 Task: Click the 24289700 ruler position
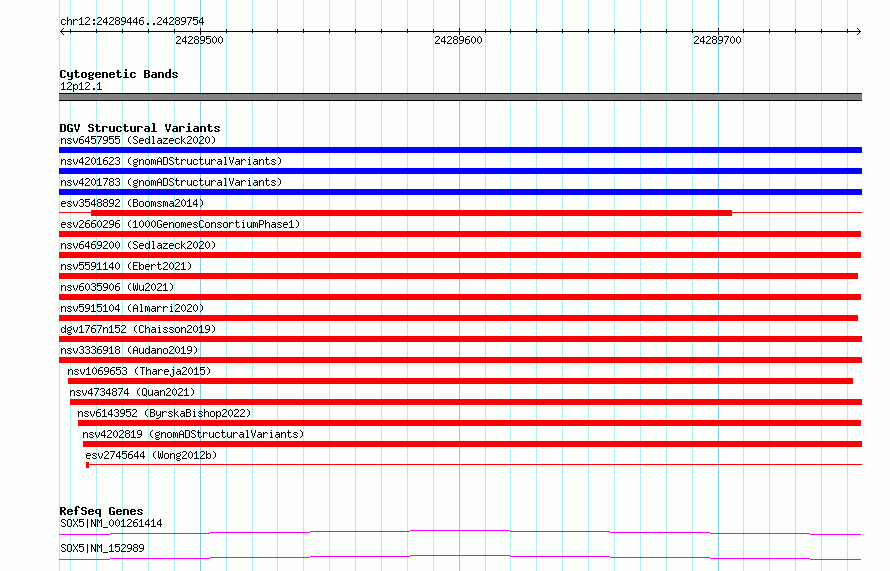tap(717, 40)
